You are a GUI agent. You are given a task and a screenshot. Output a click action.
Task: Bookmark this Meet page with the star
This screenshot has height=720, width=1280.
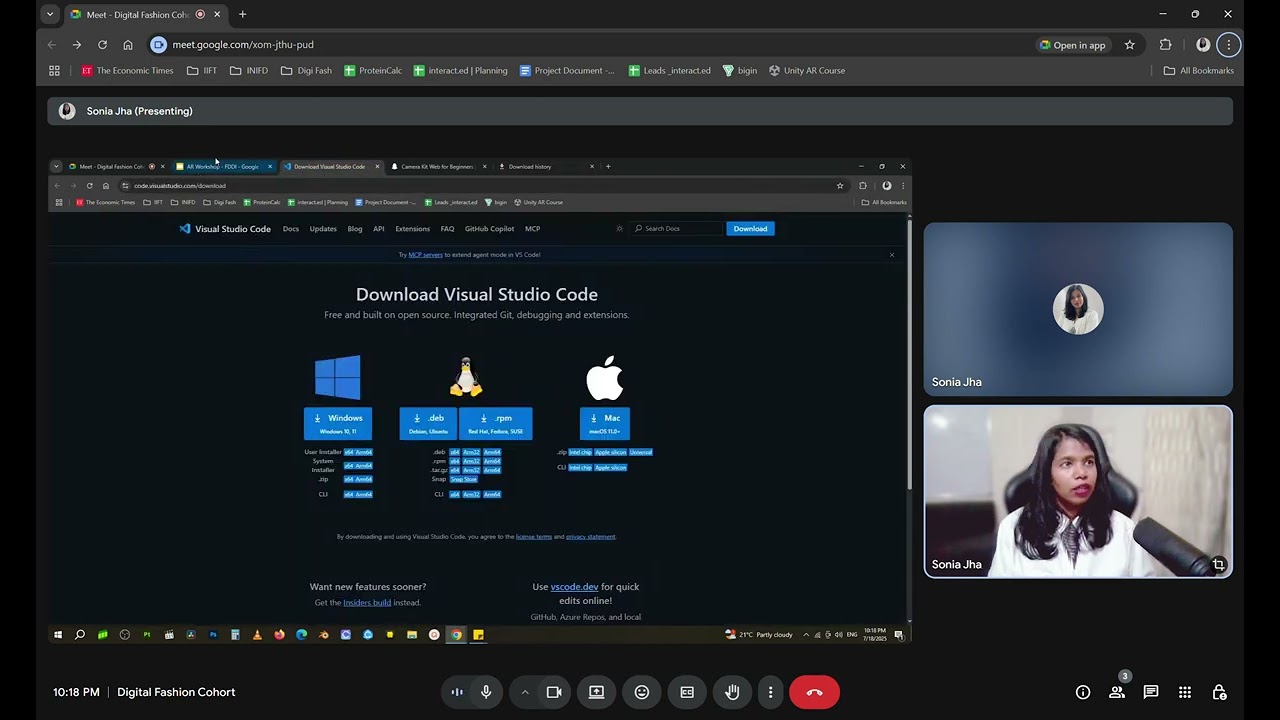point(1130,45)
